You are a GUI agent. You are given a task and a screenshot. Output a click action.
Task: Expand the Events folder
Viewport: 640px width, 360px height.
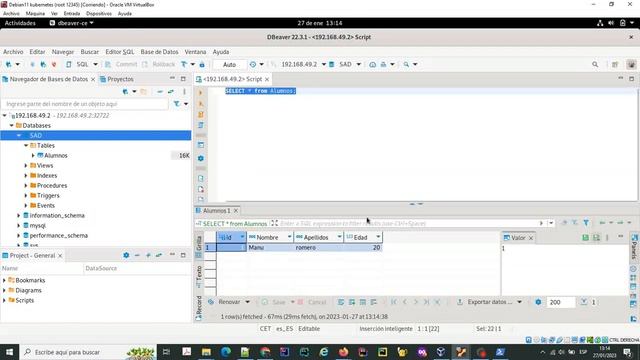[x=26, y=206]
